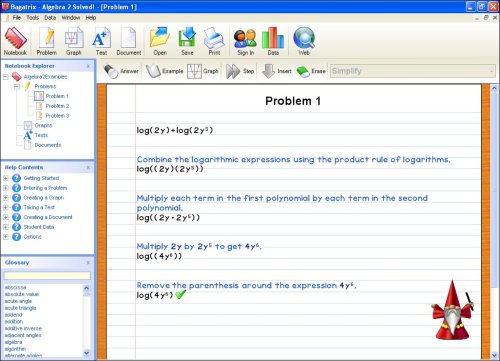Screen dimensions: 500x361
Task: Select Problem 2 in Notebook Explorer
Action: pos(57,106)
